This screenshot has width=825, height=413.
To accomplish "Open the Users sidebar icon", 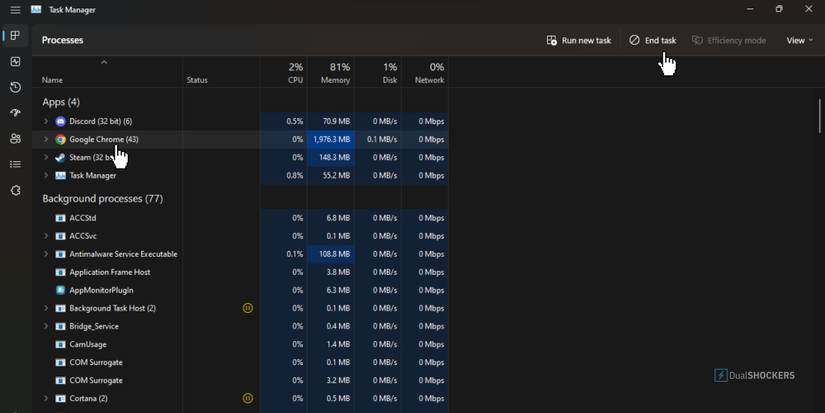I will (15, 138).
